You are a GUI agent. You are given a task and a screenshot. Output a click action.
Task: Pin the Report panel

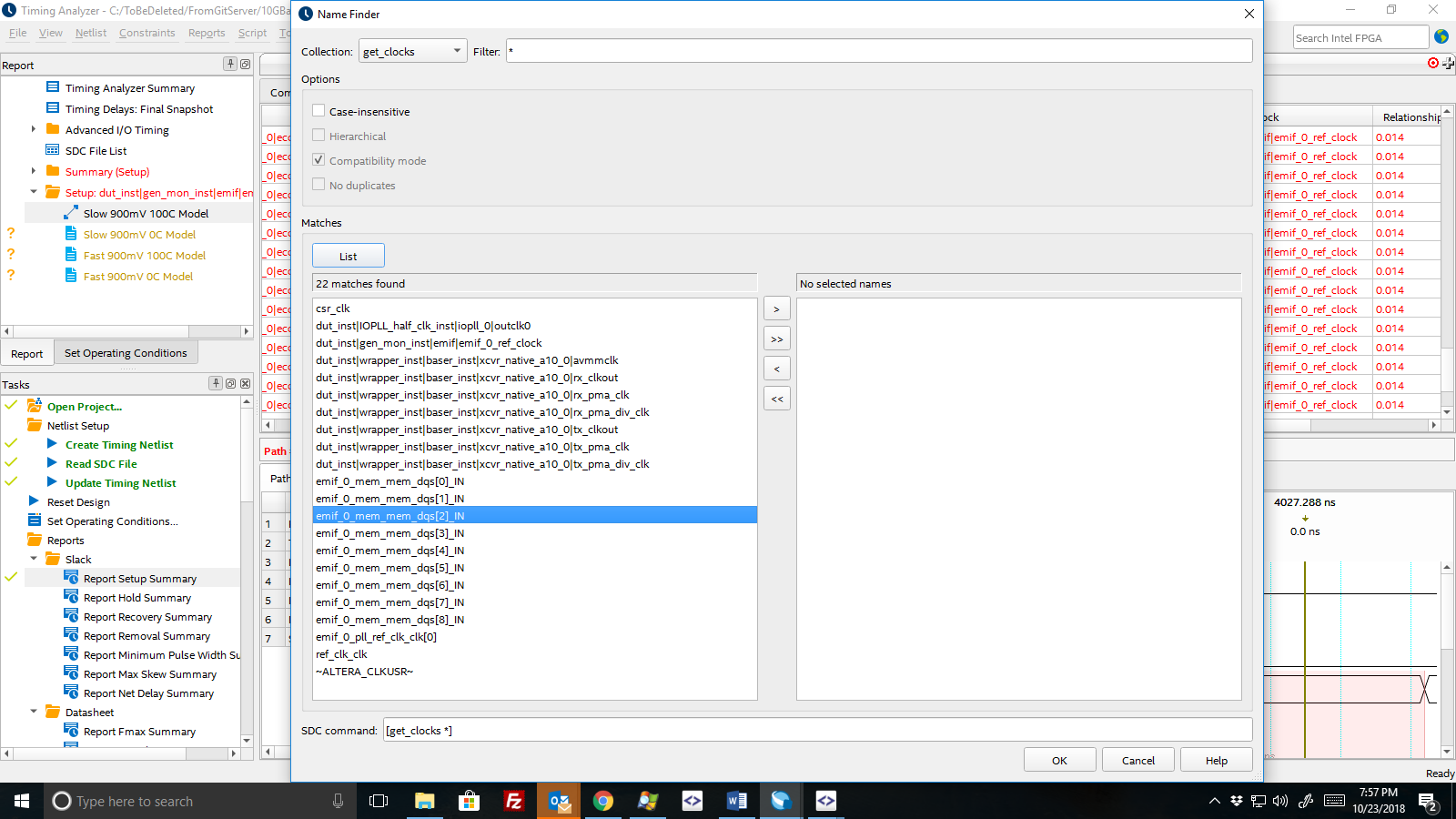coord(230,64)
